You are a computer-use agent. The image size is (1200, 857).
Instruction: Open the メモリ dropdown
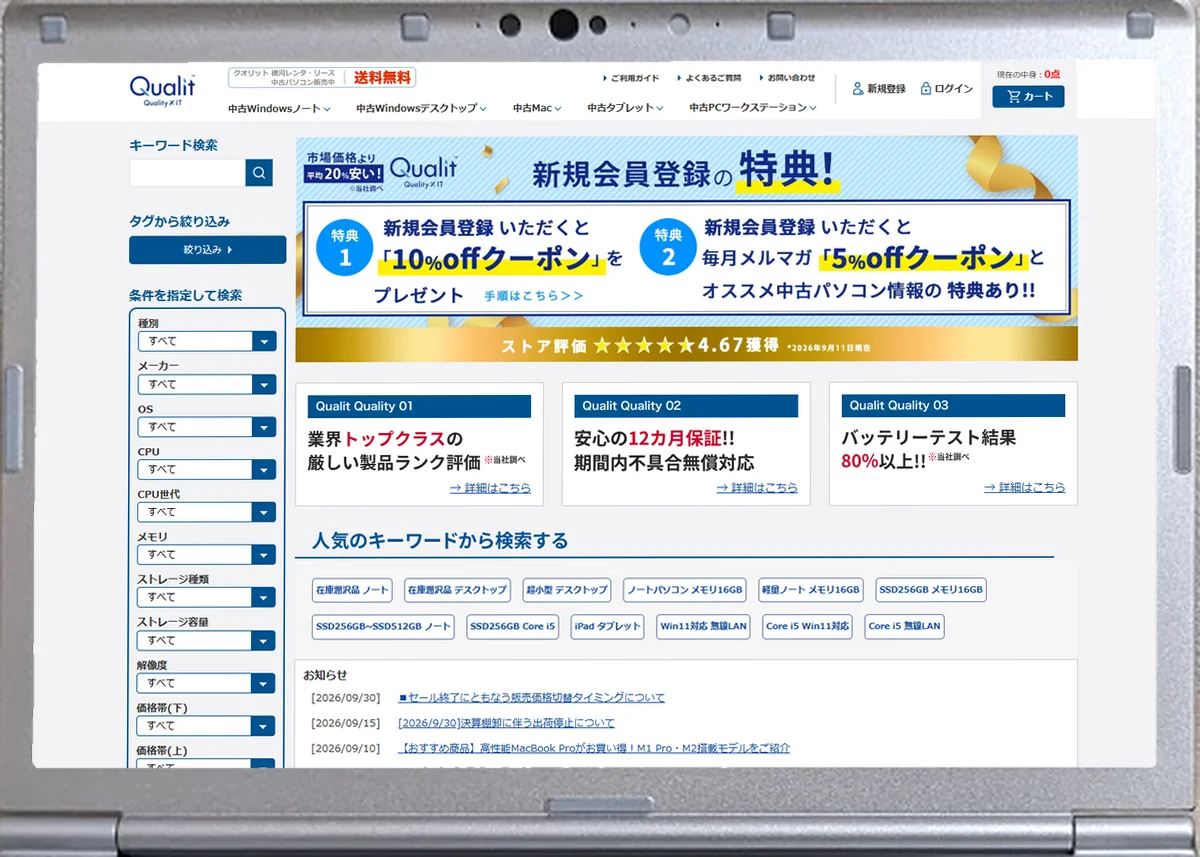point(207,555)
